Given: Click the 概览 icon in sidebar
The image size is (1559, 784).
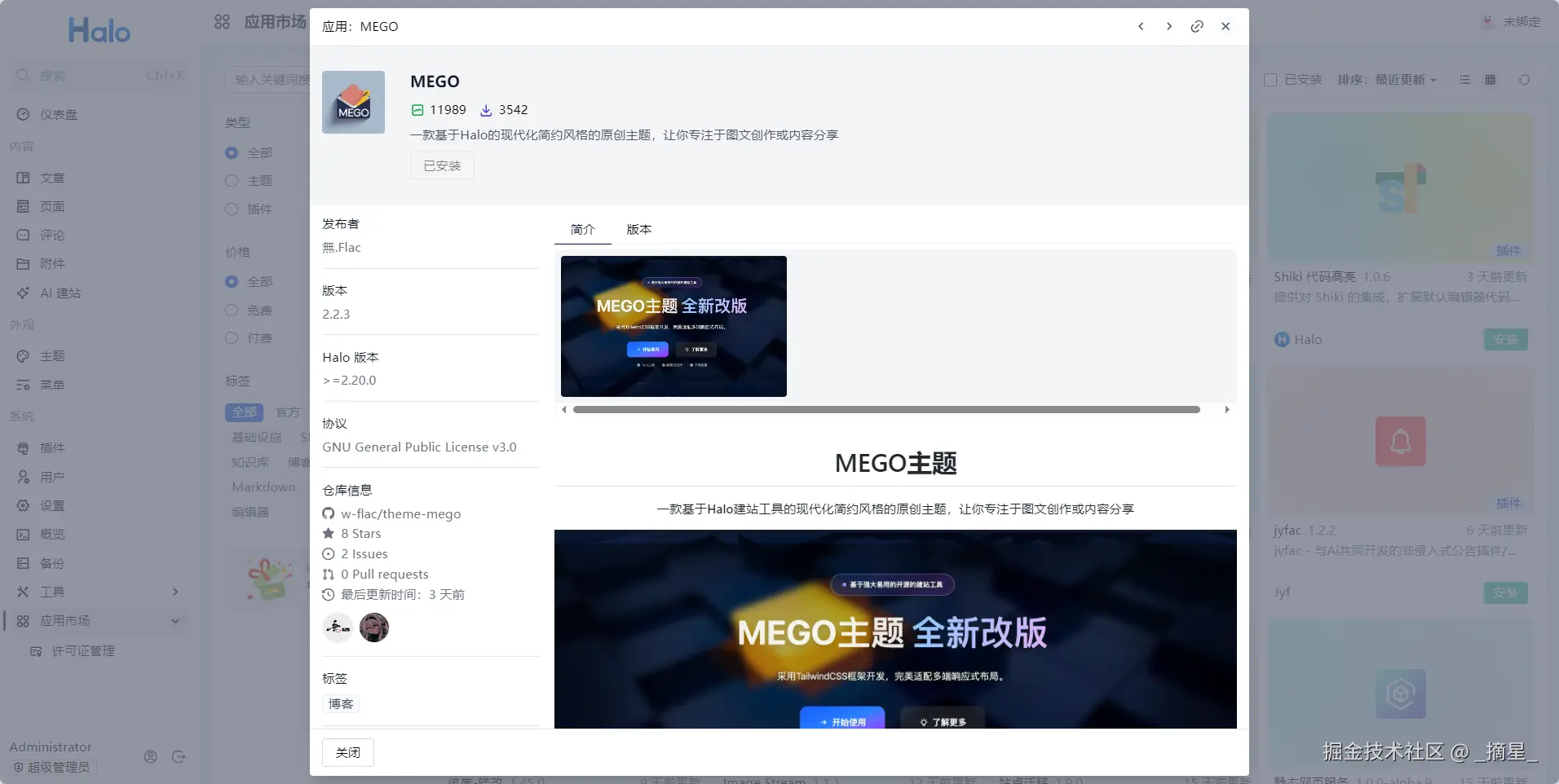Looking at the screenshot, I should (23, 535).
